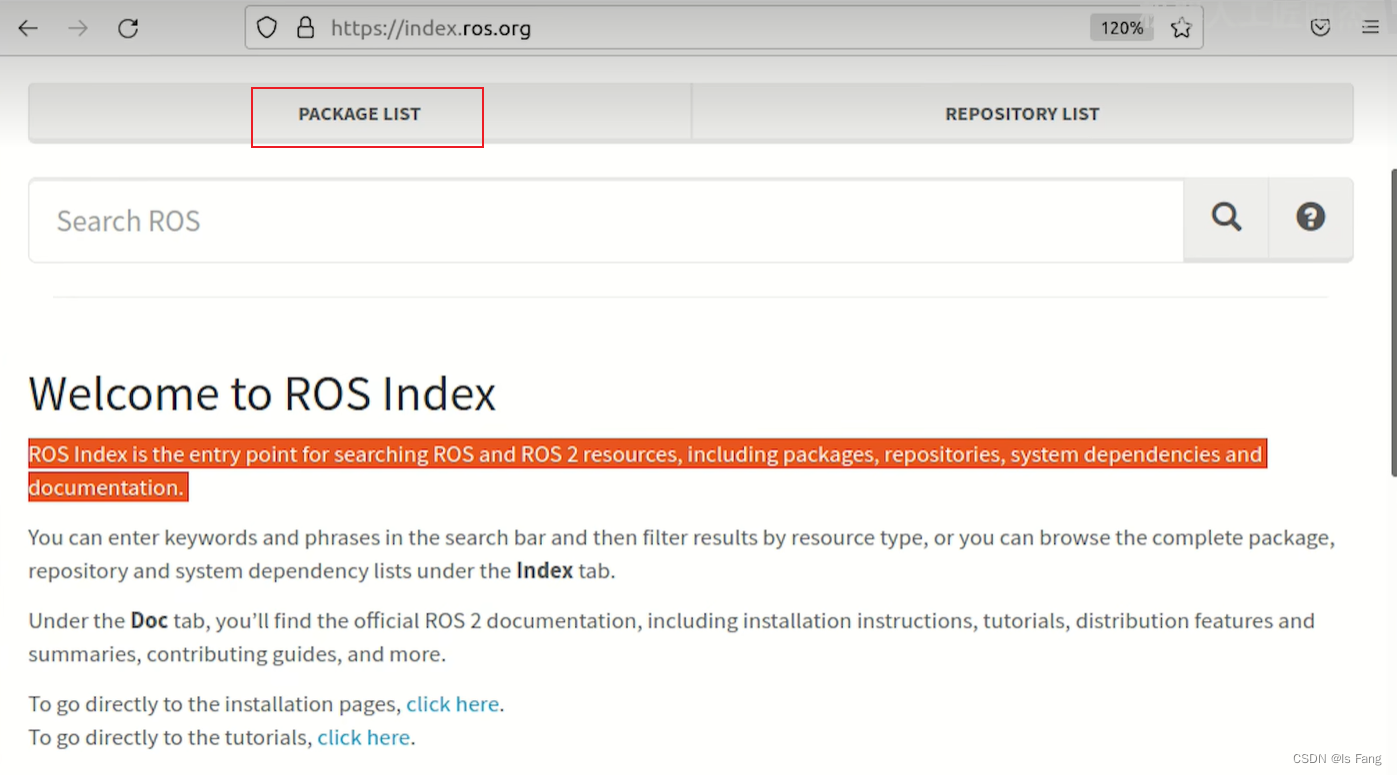This screenshot has height=775, width=1397.
Task: Focus the Search ROS input field
Action: [x=606, y=220]
